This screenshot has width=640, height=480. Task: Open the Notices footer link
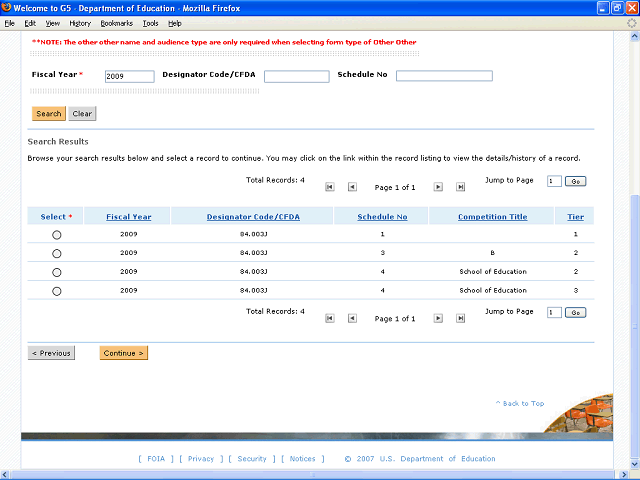302,459
